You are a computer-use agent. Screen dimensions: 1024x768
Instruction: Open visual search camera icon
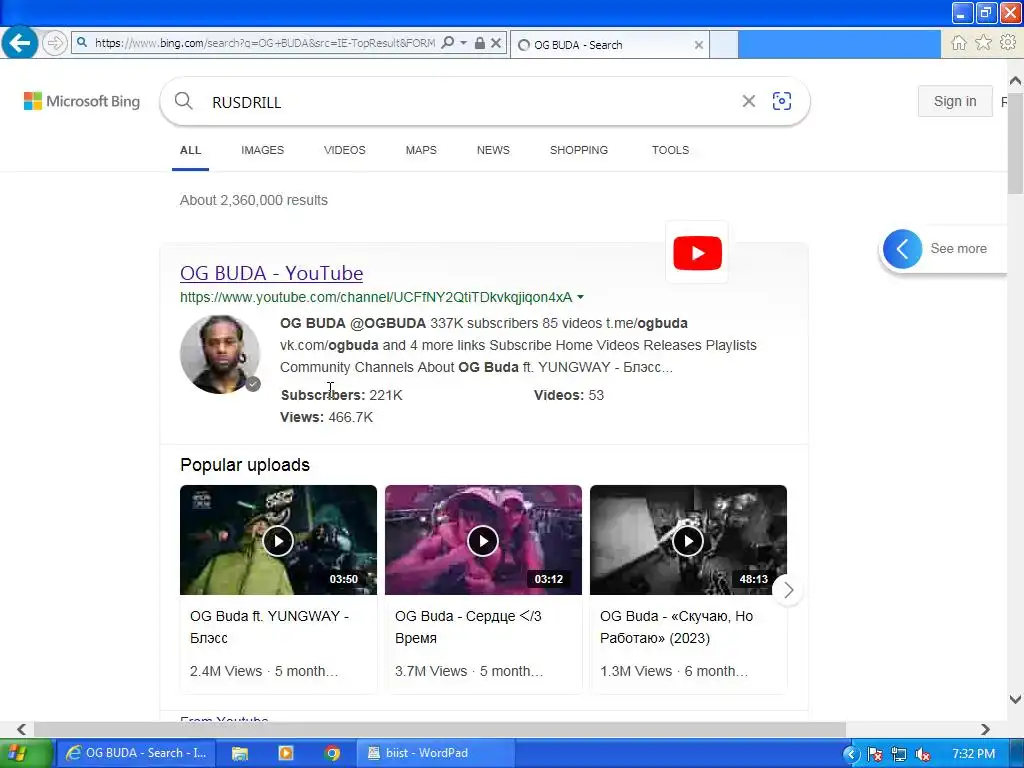pyautogui.click(x=782, y=101)
